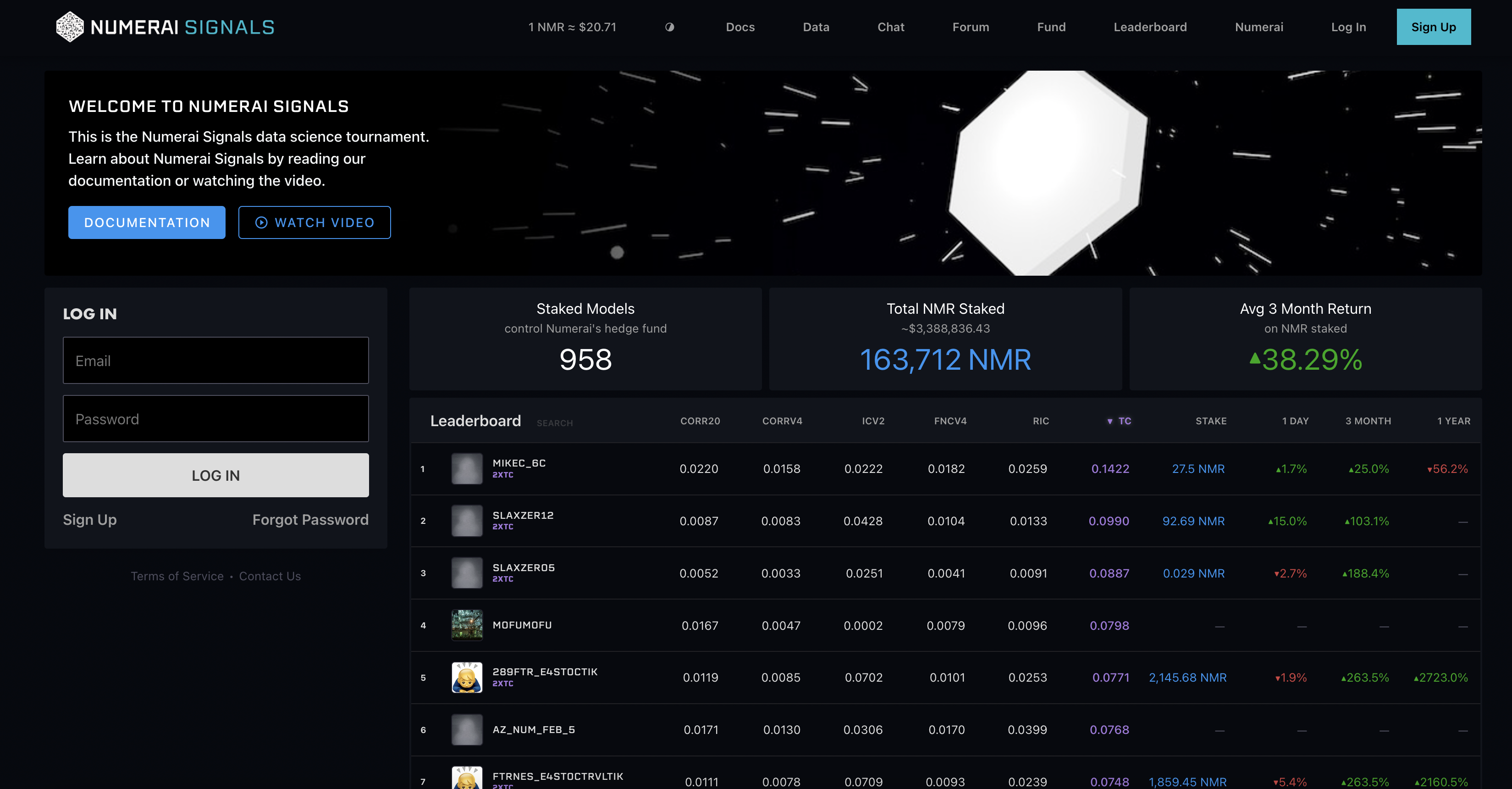Click the leaderboard SEARCH field

pyautogui.click(x=555, y=423)
